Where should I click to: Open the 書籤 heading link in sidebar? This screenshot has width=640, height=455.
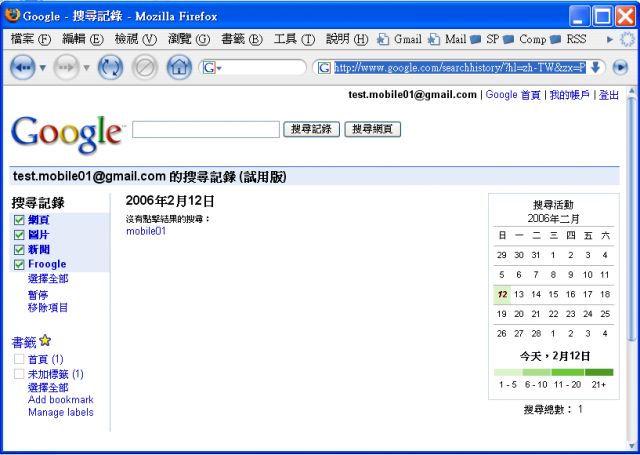[24, 342]
